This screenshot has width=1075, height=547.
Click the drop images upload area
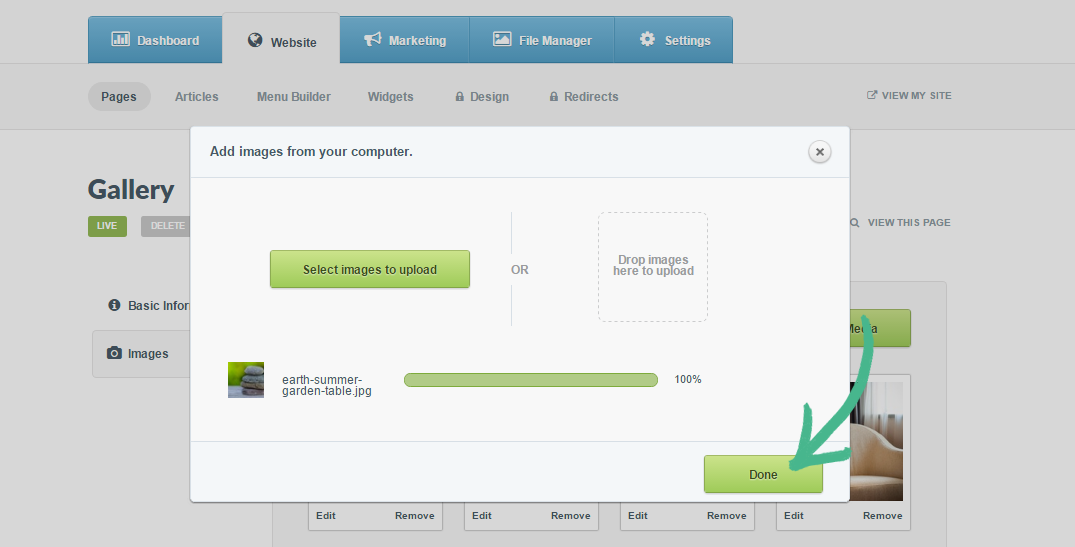[x=653, y=266]
